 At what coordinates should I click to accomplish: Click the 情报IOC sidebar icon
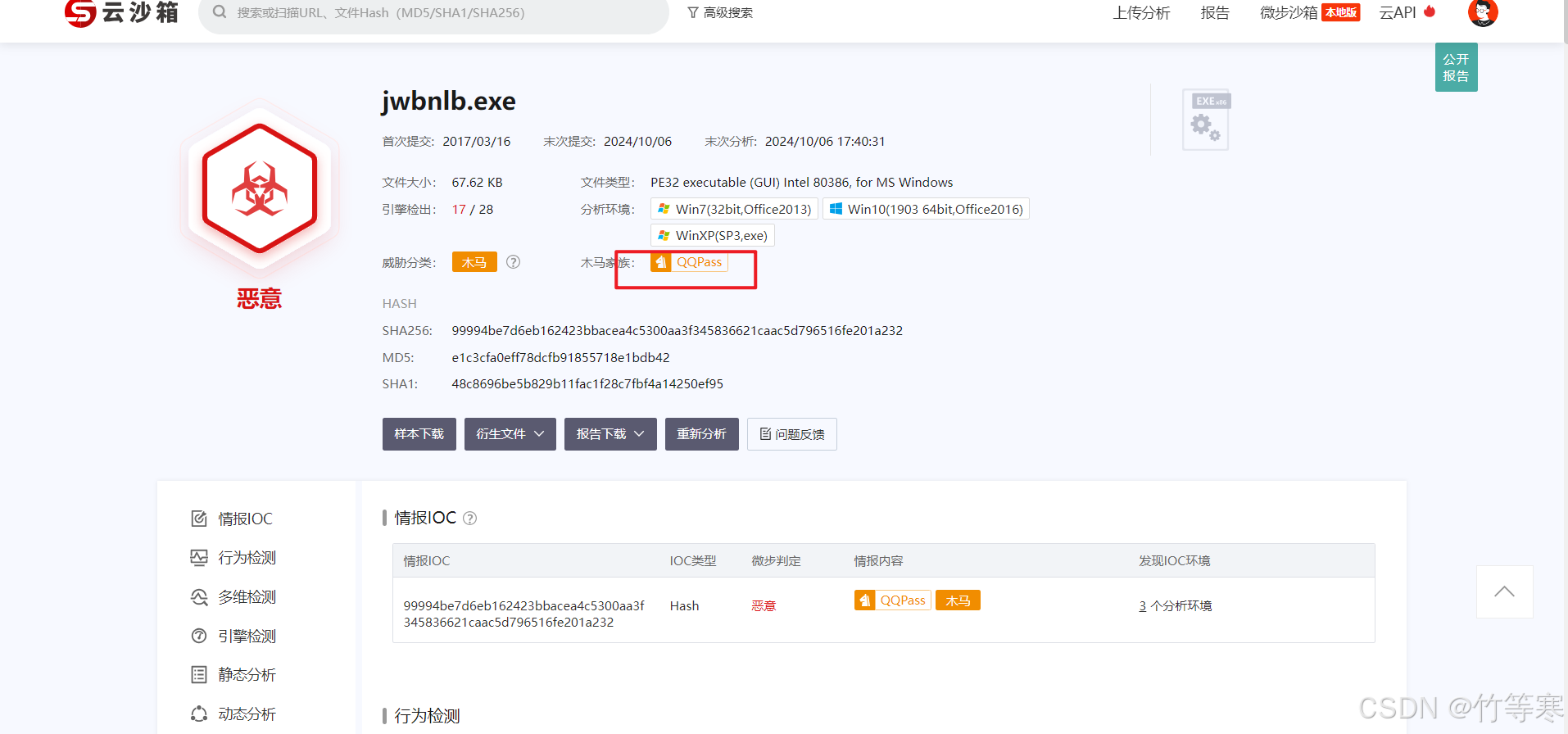coord(199,519)
